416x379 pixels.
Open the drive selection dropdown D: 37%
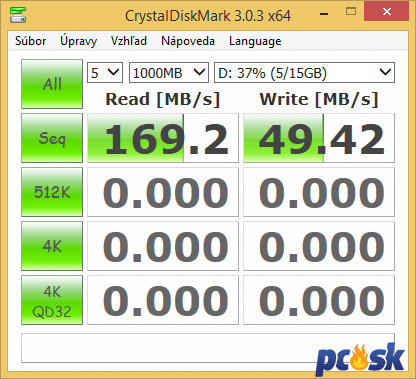click(x=304, y=72)
